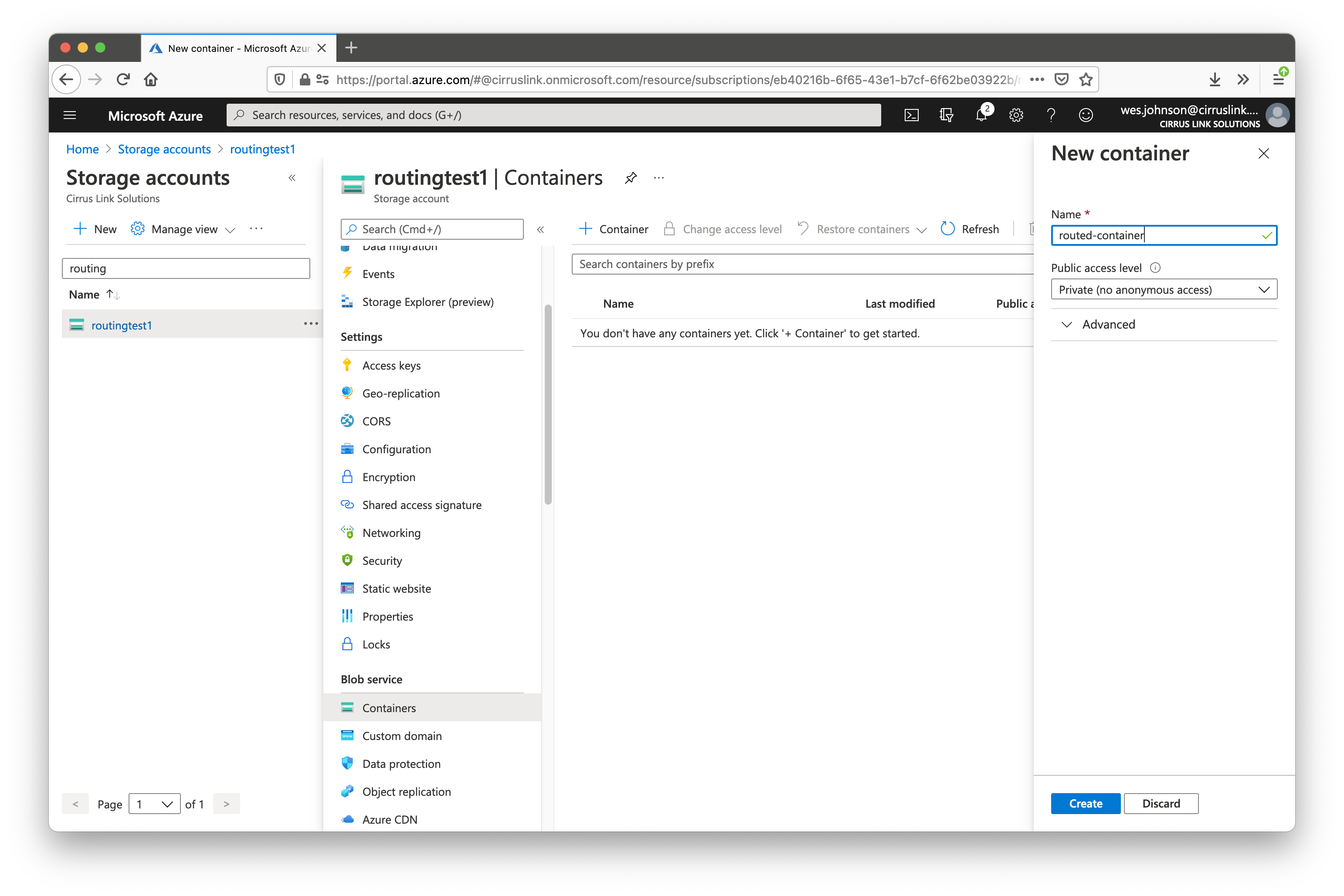The height and width of the screenshot is (896, 1344).
Task: Open Access keys settings
Action: point(391,365)
